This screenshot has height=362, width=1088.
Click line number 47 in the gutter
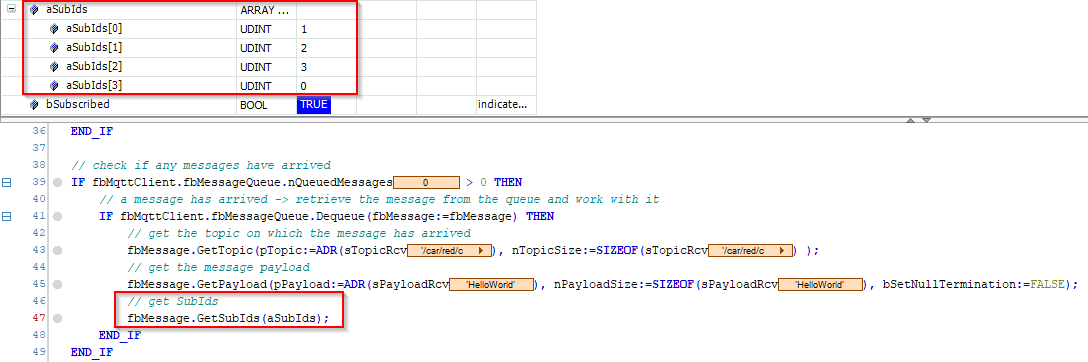click(x=38, y=318)
